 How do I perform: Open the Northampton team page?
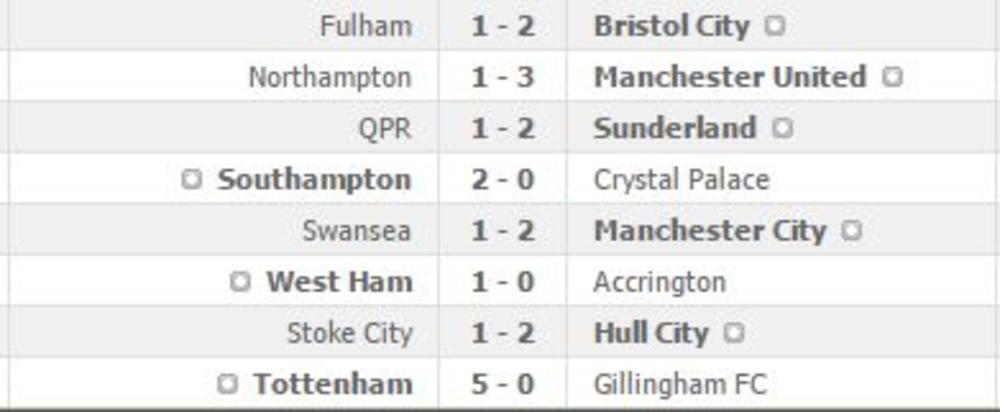[x=330, y=77]
